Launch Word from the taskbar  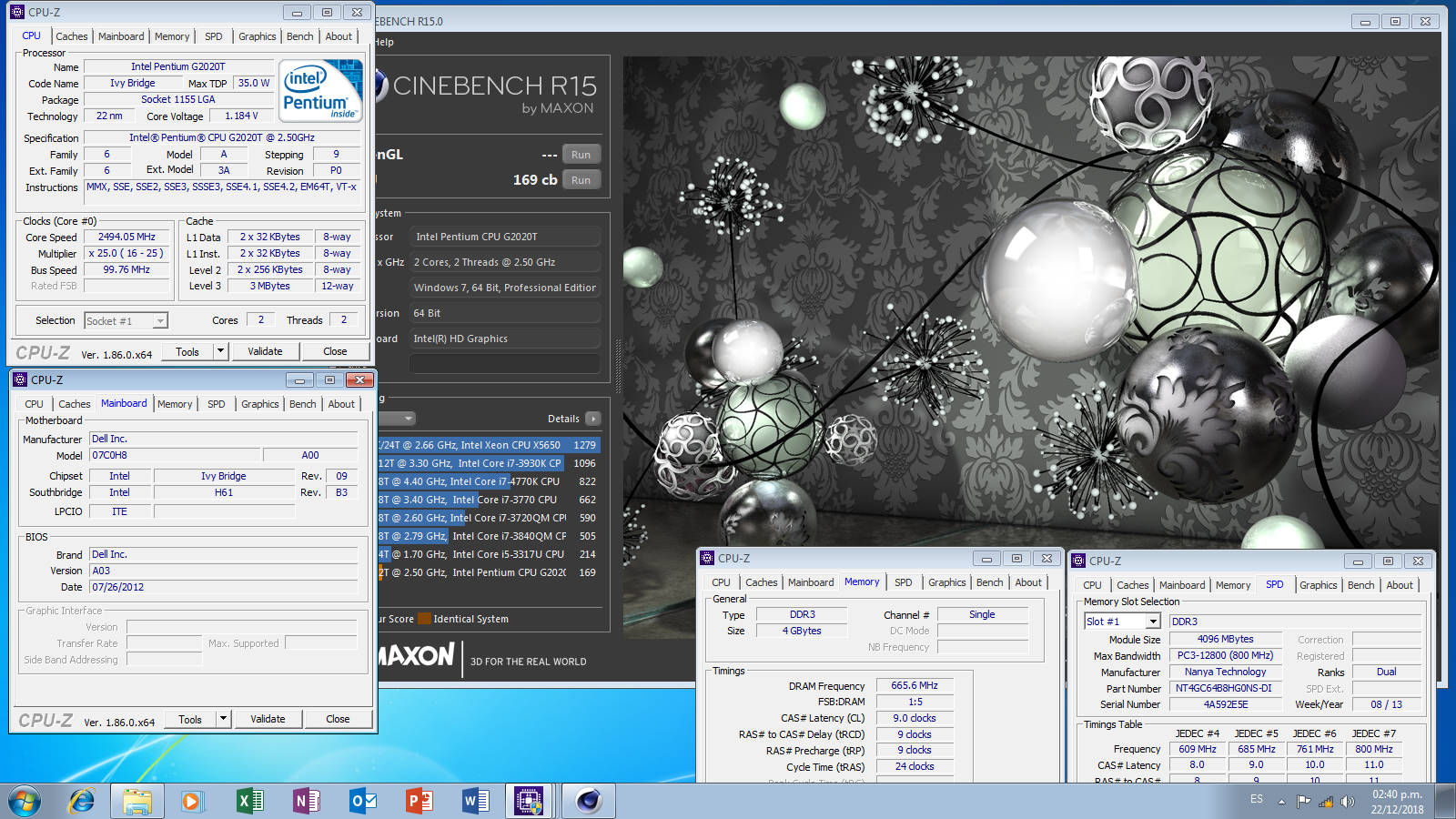coord(475,801)
